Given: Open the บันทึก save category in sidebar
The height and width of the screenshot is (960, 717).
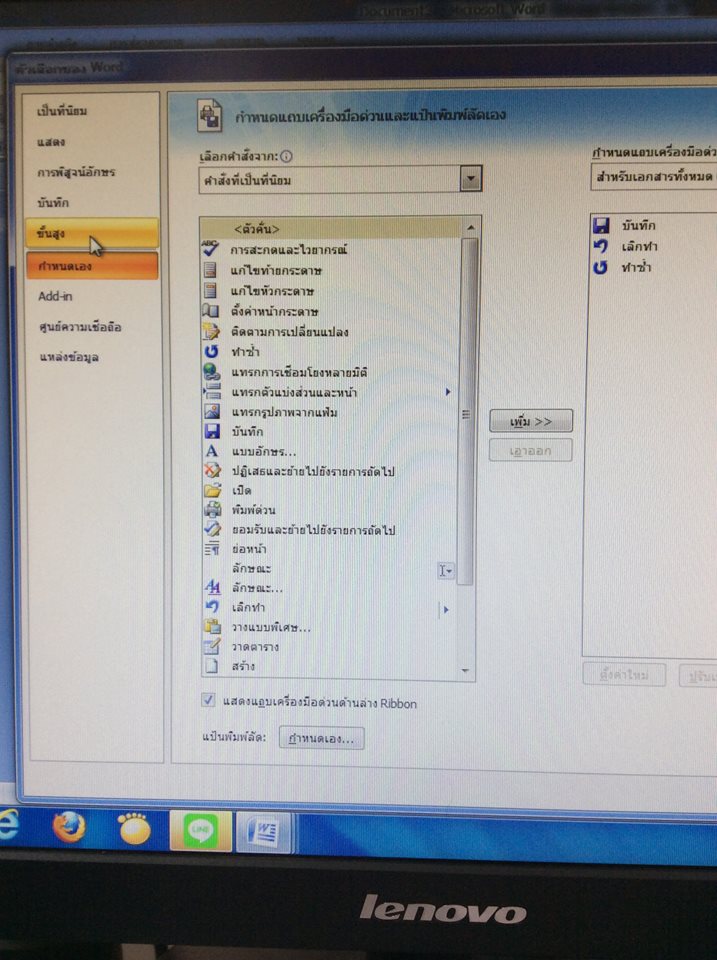Looking at the screenshot, I should [53, 203].
